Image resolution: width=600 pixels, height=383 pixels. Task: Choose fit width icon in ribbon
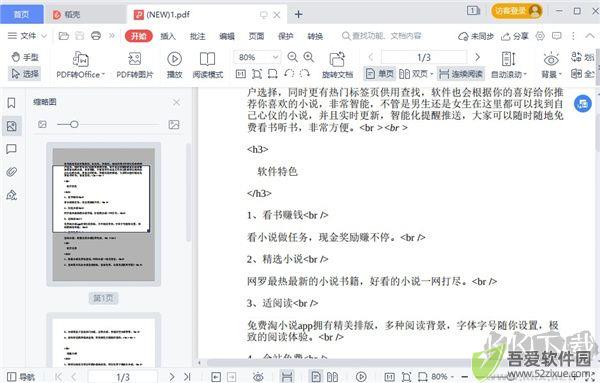click(x=272, y=73)
